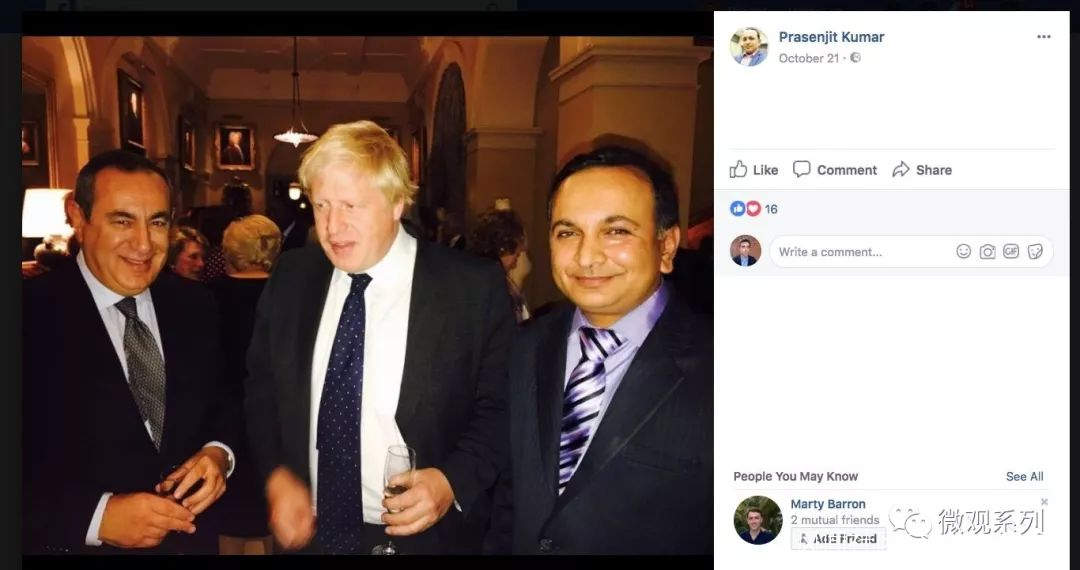The width and height of the screenshot is (1080, 570).
Task: Click the Comment speech bubble button
Action: [x=835, y=170]
